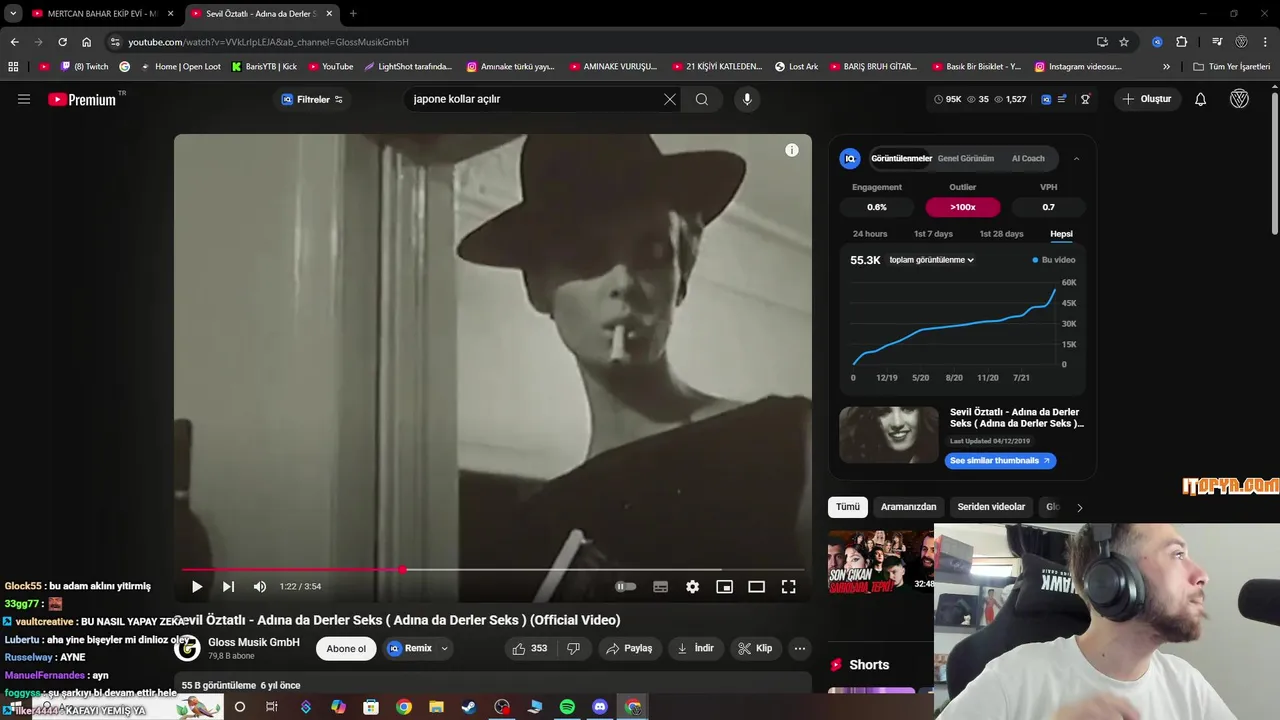
Task: Open Tüm Yer İşaretleri folder
Action: [1232, 67]
